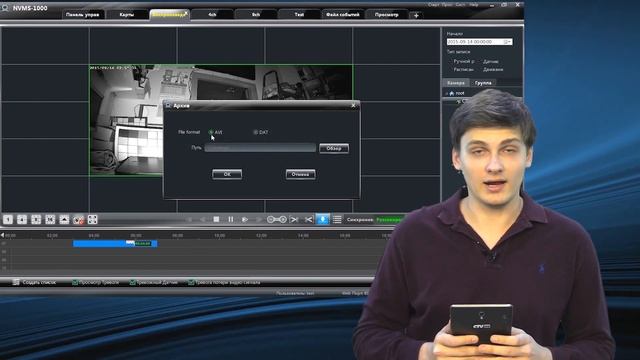Open the Просмотр tab

click(387, 15)
